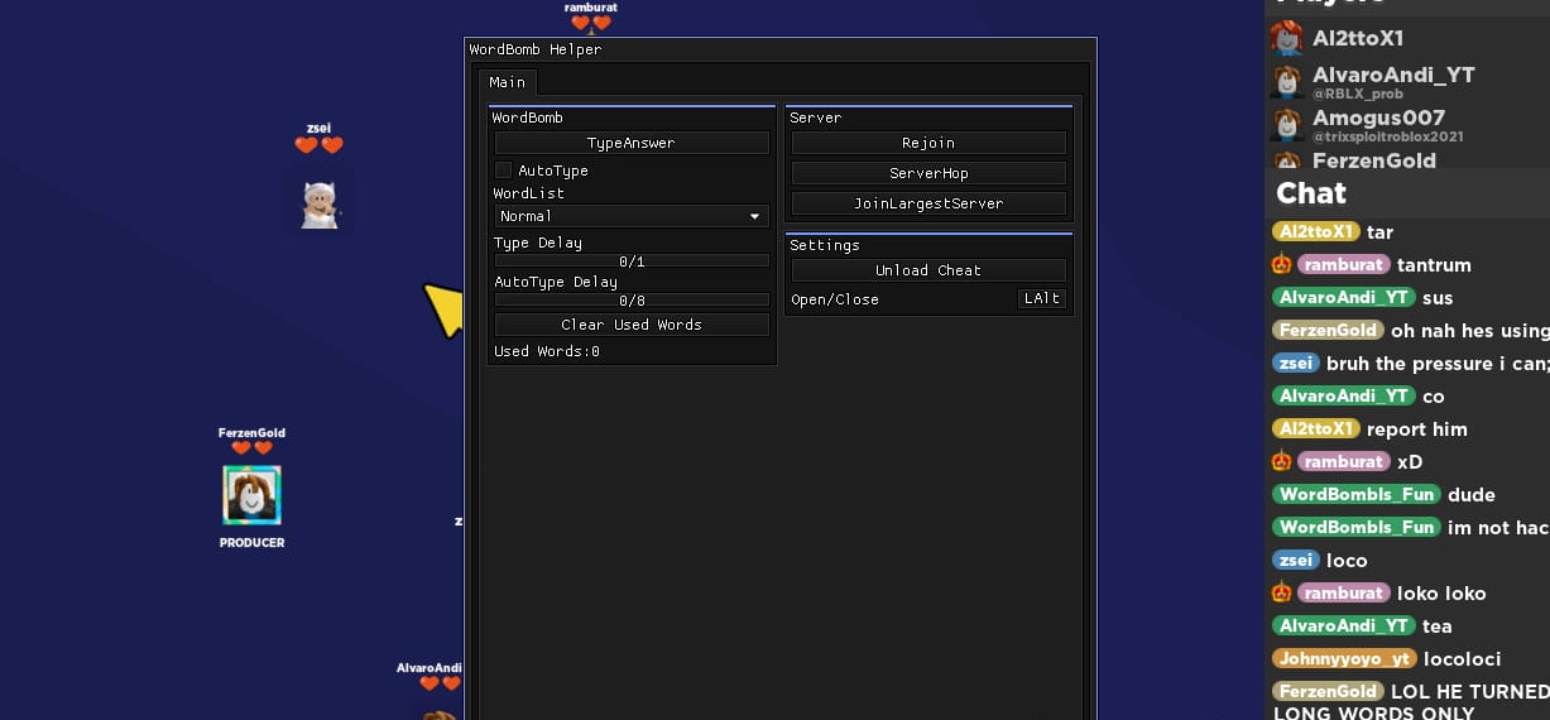Click ramburat tag beside 'tantrum' message
Screen dimensions: 1550x720
[1343, 265]
